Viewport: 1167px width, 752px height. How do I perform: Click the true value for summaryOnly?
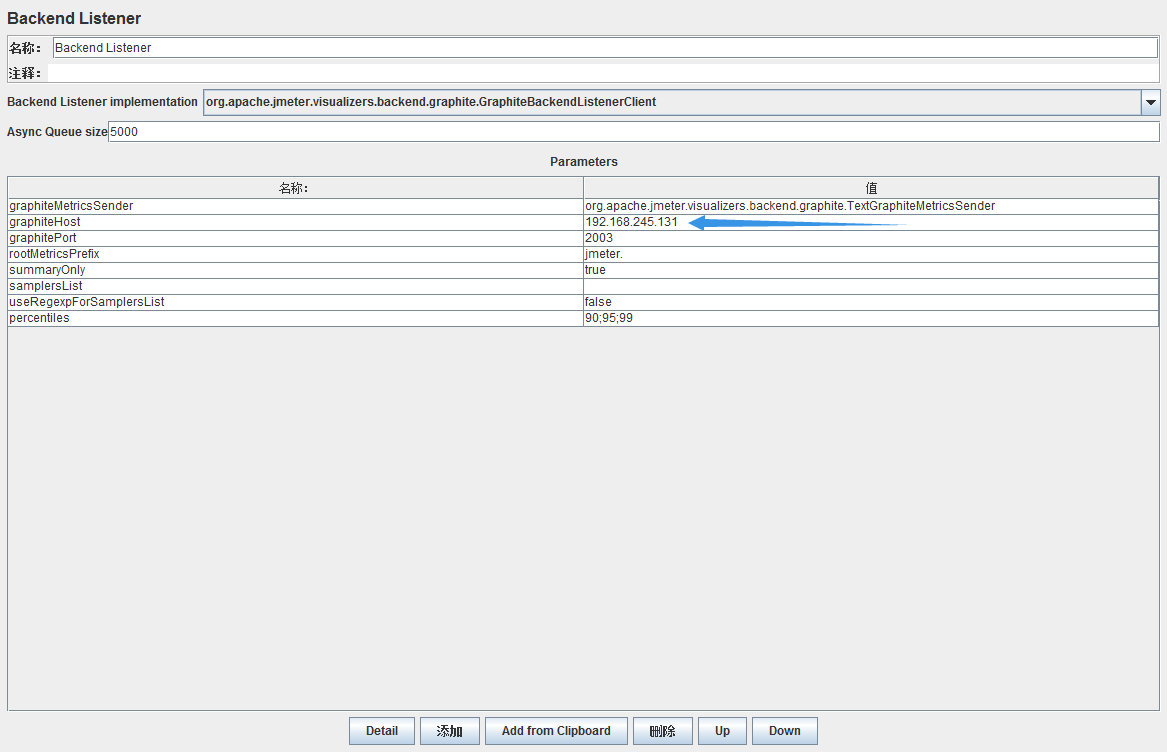tap(871, 270)
